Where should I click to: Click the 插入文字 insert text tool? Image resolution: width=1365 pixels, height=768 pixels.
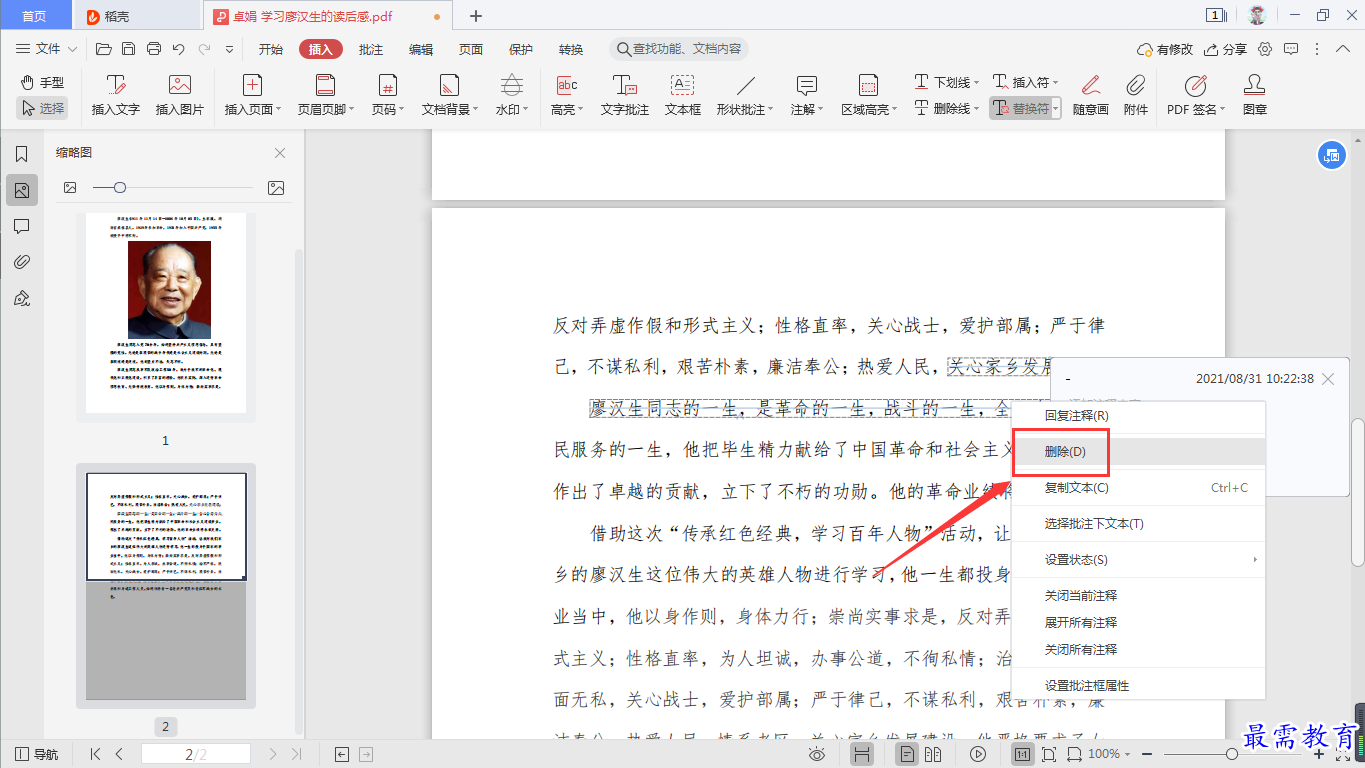[116, 95]
